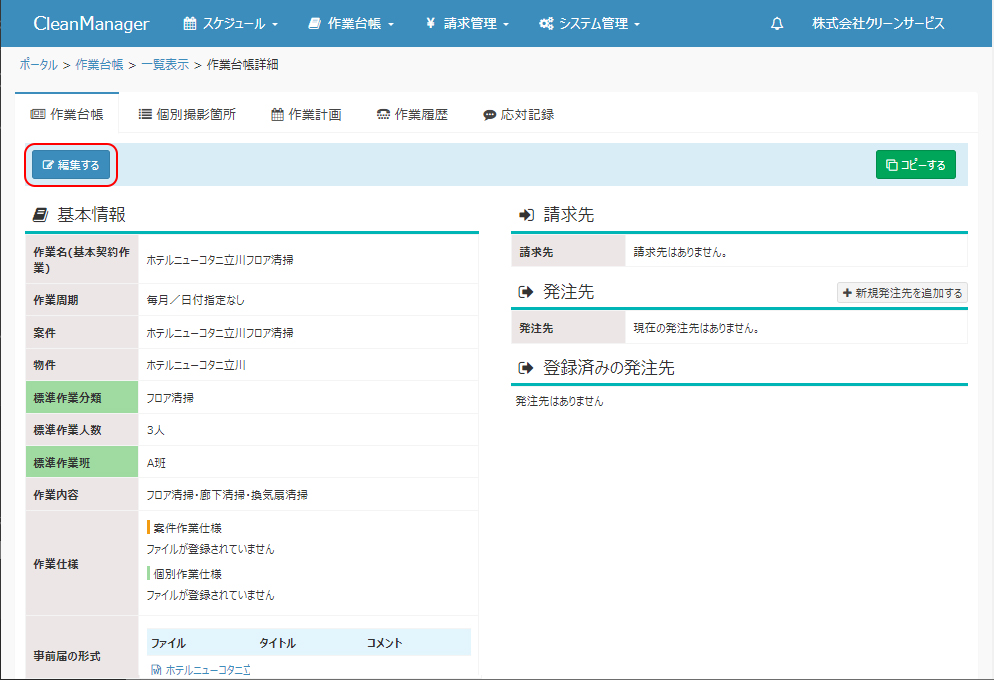Open 株式会社クリーンサービス account menu

(x=878, y=24)
